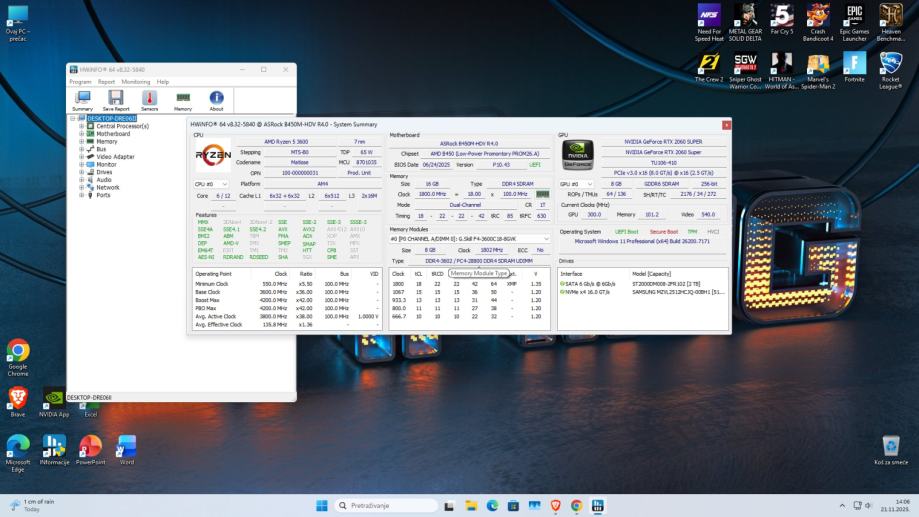Image resolution: width=919 pixels, height=517 pixels.
Task: Open the memory module selection dropdown
Action: pyautogui.click(x=468, y=239)
